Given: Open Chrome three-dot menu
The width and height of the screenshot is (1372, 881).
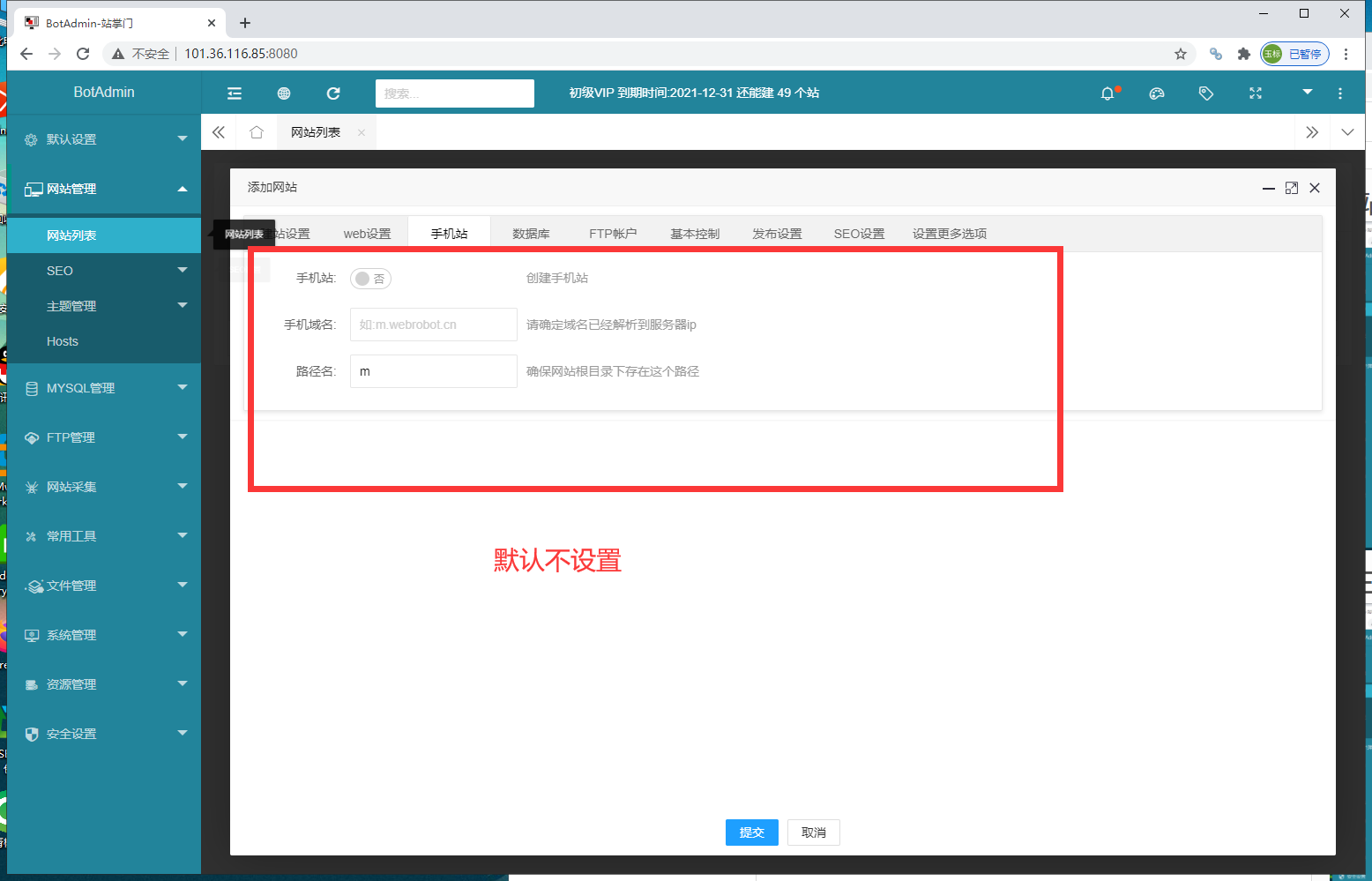Looking at the screenshot, I should point(1346,54).
